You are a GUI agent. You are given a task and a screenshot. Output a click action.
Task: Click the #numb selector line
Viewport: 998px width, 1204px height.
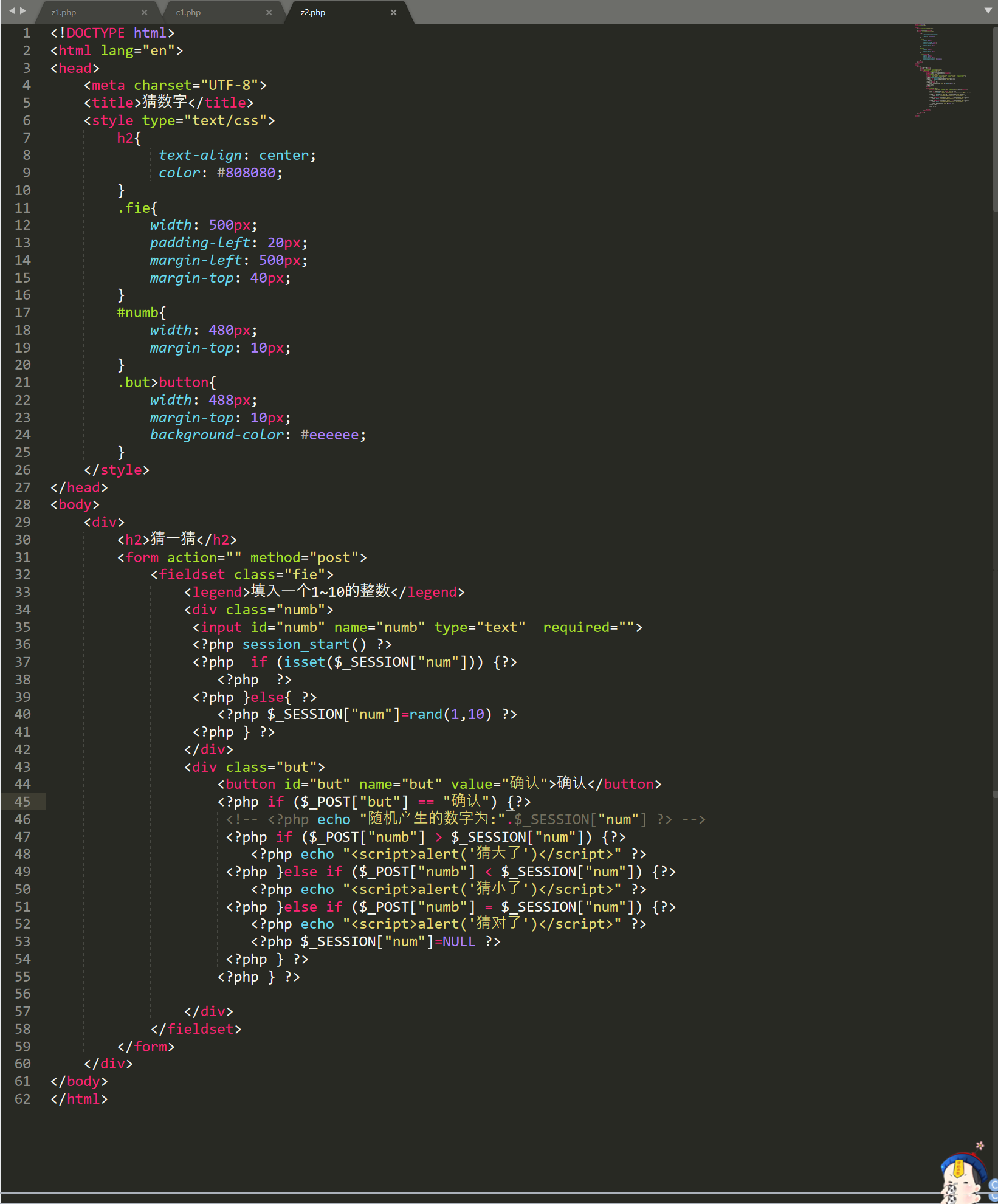tap(141, 312)
